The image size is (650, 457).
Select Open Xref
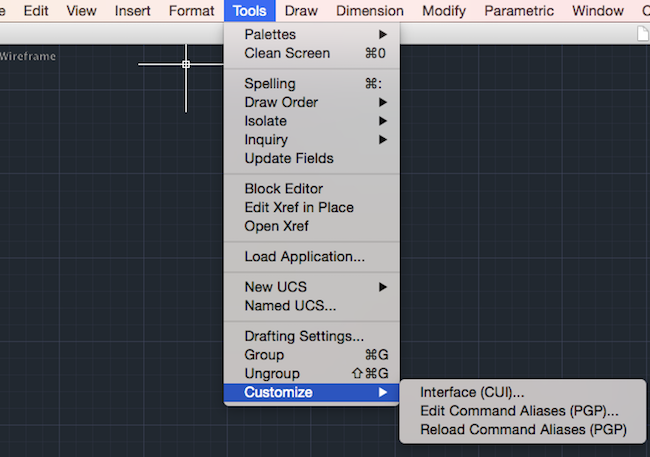coord(312,226)
